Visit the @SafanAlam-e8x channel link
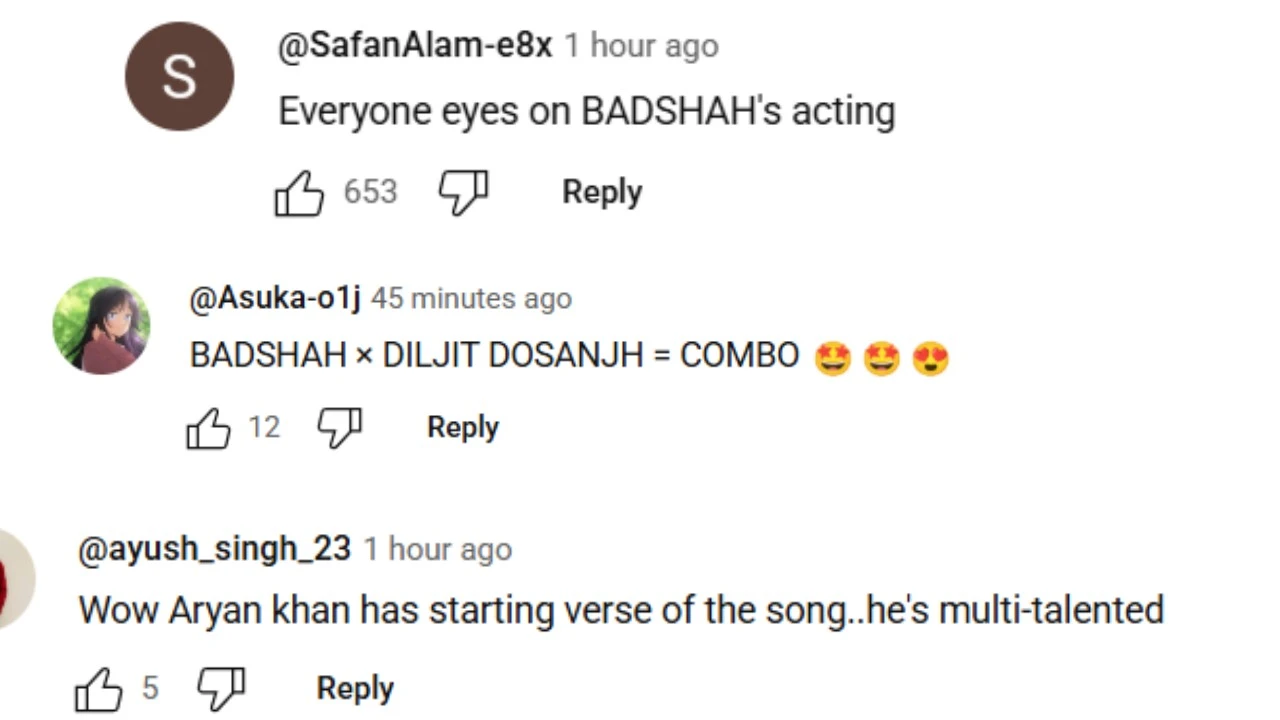The height and width of the screenshot is (720, 1280). (x=415, y=46)
